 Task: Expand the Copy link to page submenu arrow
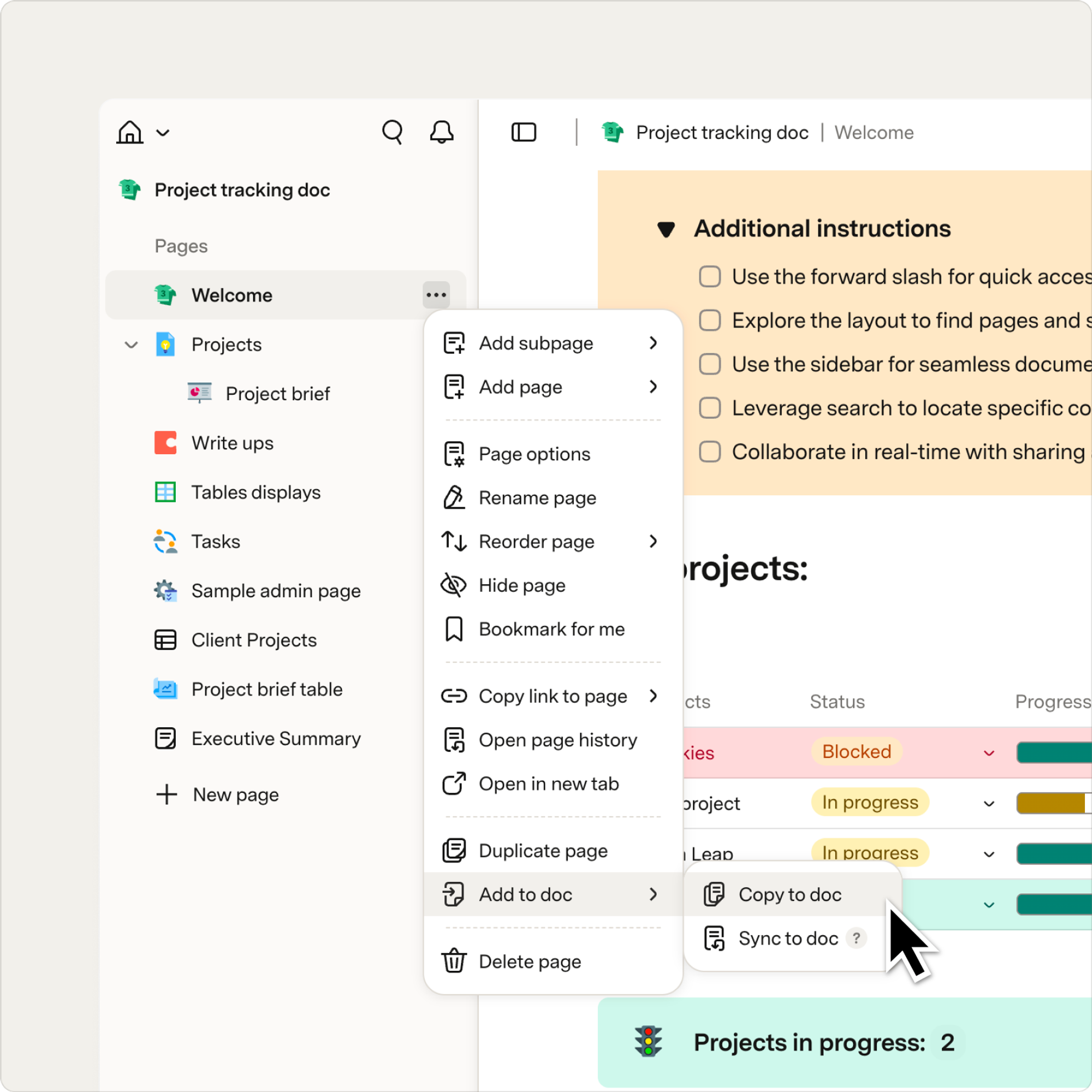[x=654, y=696]
